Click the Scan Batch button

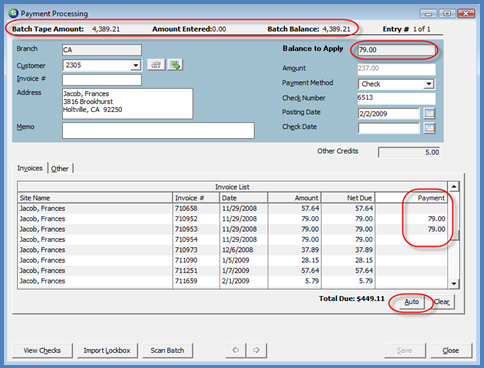[x=167, y=350]
